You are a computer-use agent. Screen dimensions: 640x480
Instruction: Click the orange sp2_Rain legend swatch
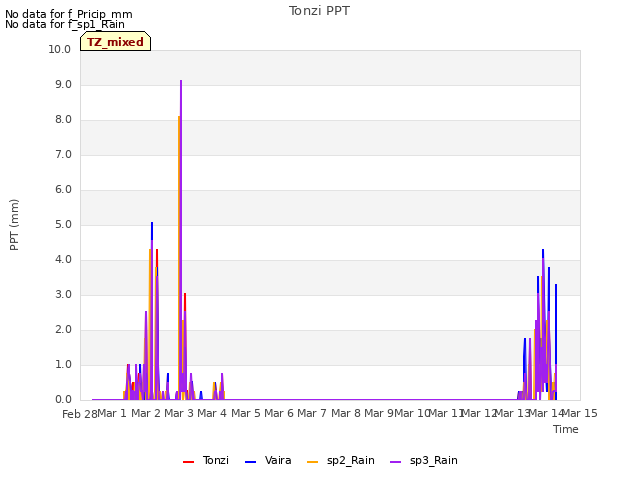[x=313, y=462]
